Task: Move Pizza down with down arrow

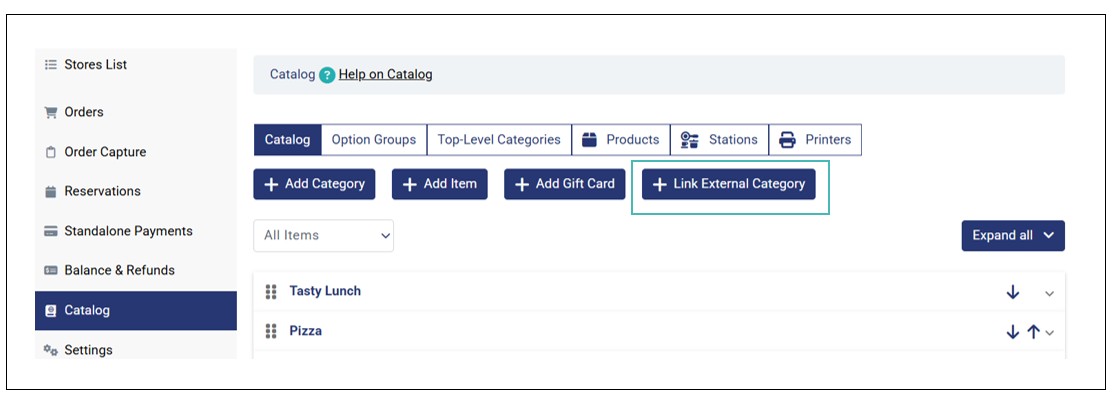Action: point(1012,332)
